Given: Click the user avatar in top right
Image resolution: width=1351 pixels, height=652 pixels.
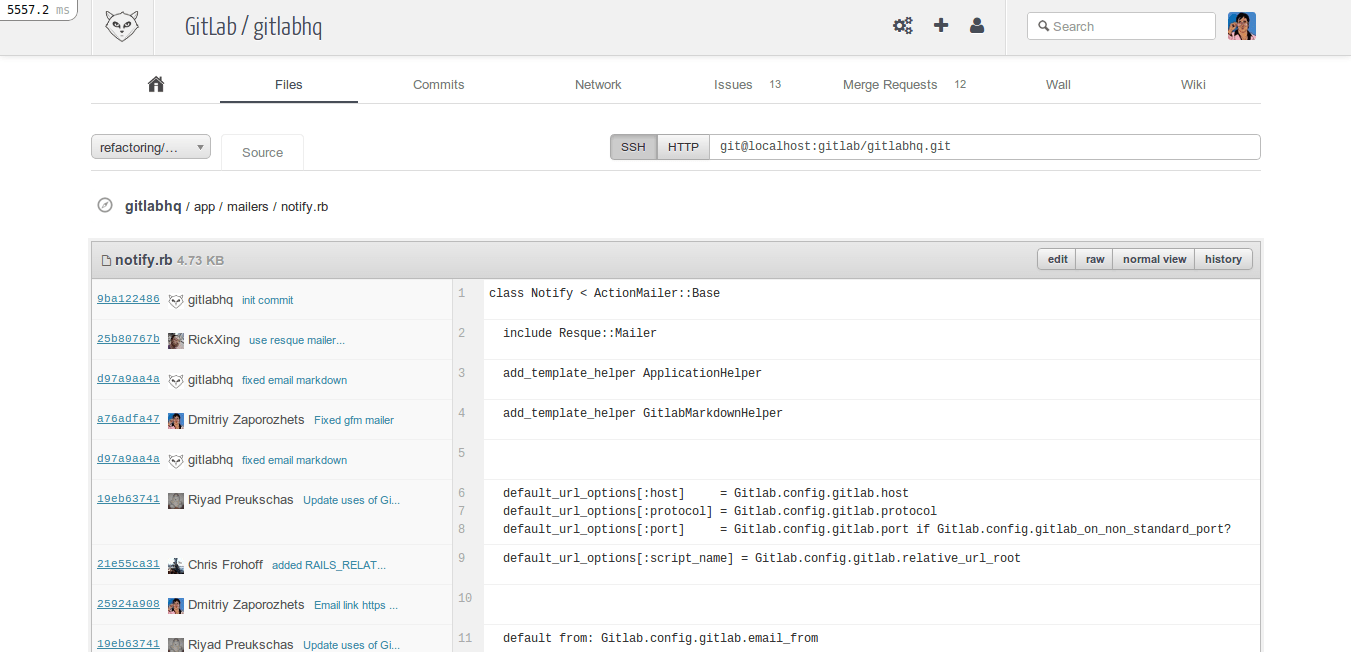Looking at the screenshot, I should pos(1241,26).
